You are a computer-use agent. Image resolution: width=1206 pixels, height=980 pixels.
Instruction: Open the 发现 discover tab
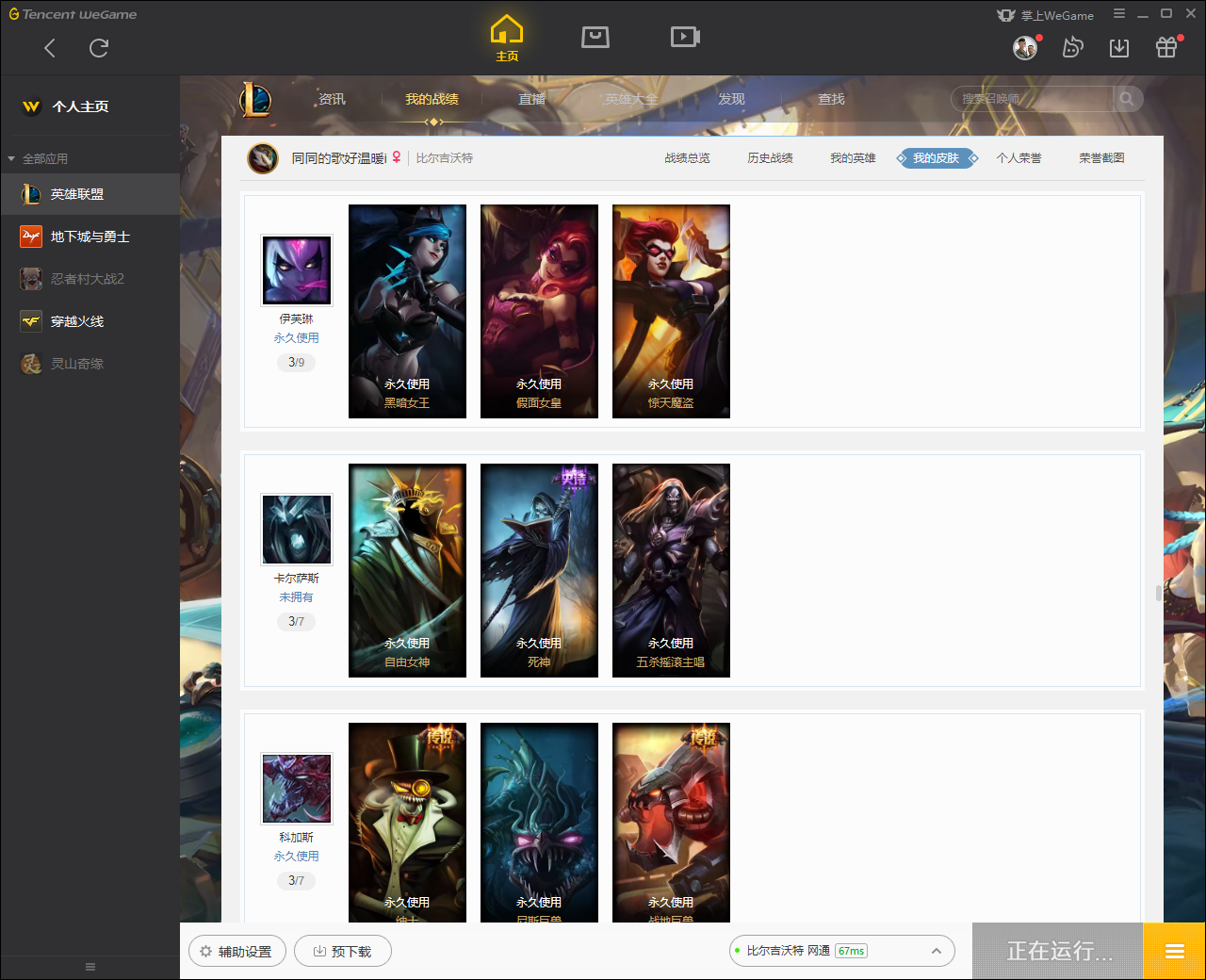(731, 99)
